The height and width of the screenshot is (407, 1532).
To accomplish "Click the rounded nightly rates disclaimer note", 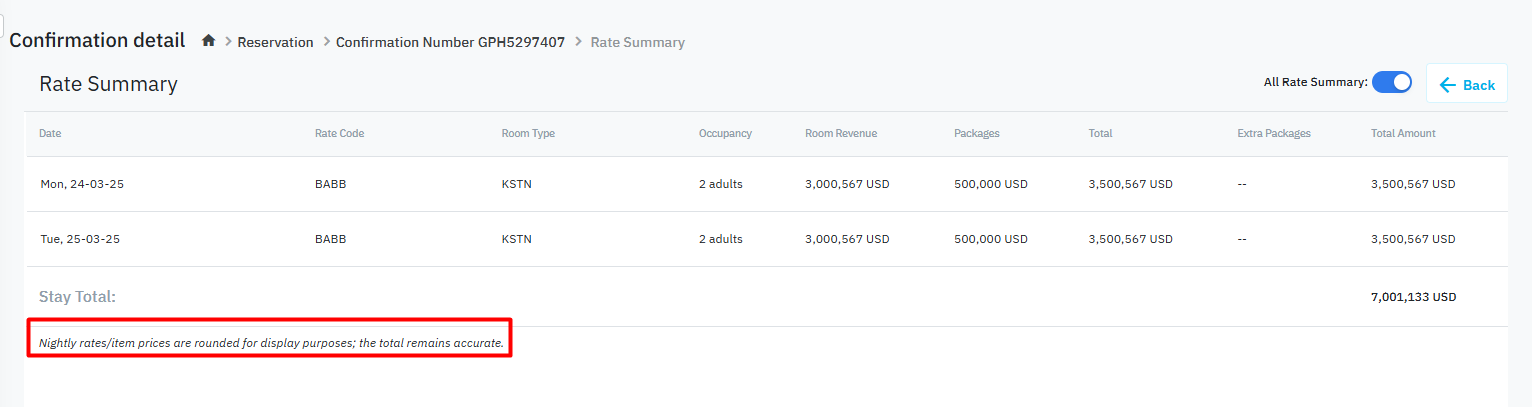I will click(x=270, y=344).
